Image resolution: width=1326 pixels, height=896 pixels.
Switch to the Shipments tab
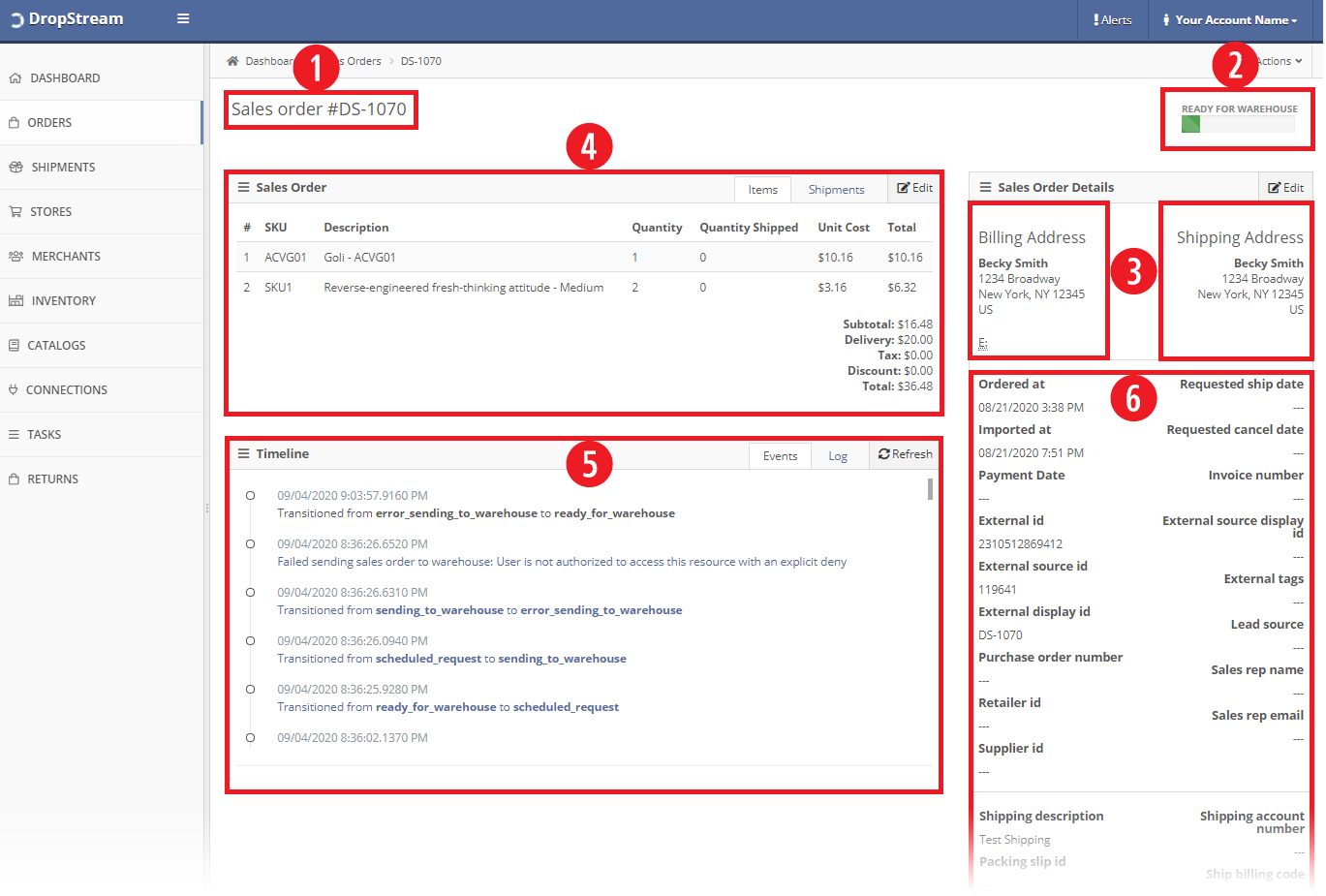point(836,190)
